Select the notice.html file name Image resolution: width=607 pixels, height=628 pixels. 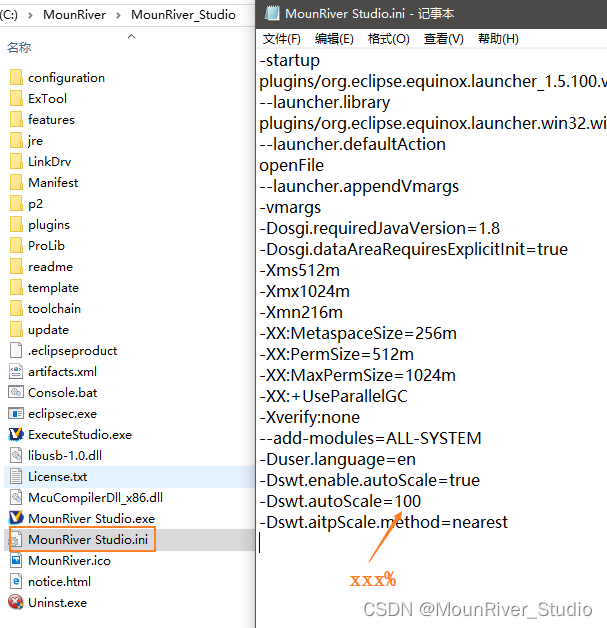59,581
